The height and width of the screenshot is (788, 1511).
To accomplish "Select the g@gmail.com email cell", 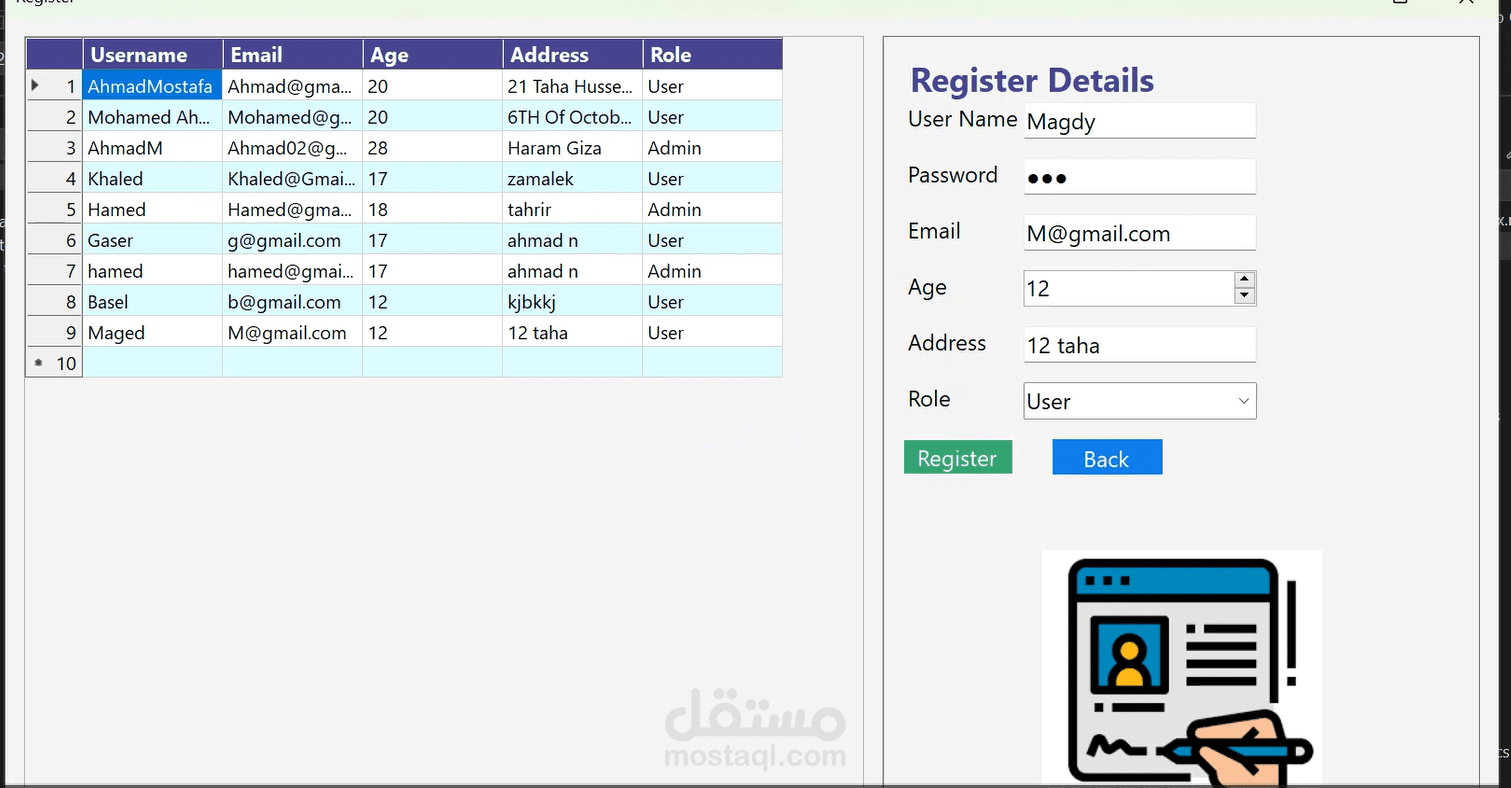I will (x=293, y=240).
